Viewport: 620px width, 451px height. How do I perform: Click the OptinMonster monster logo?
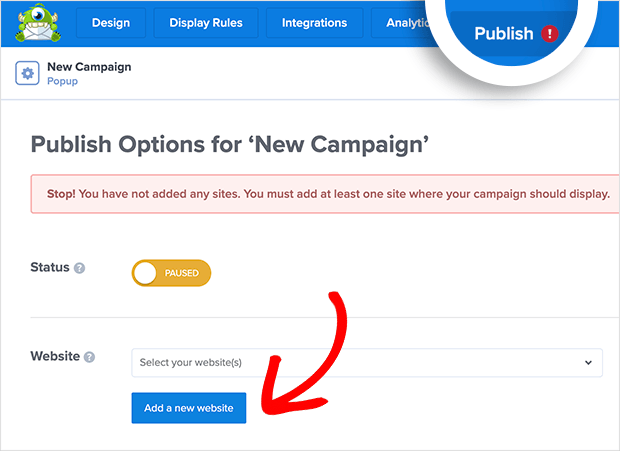38,23
